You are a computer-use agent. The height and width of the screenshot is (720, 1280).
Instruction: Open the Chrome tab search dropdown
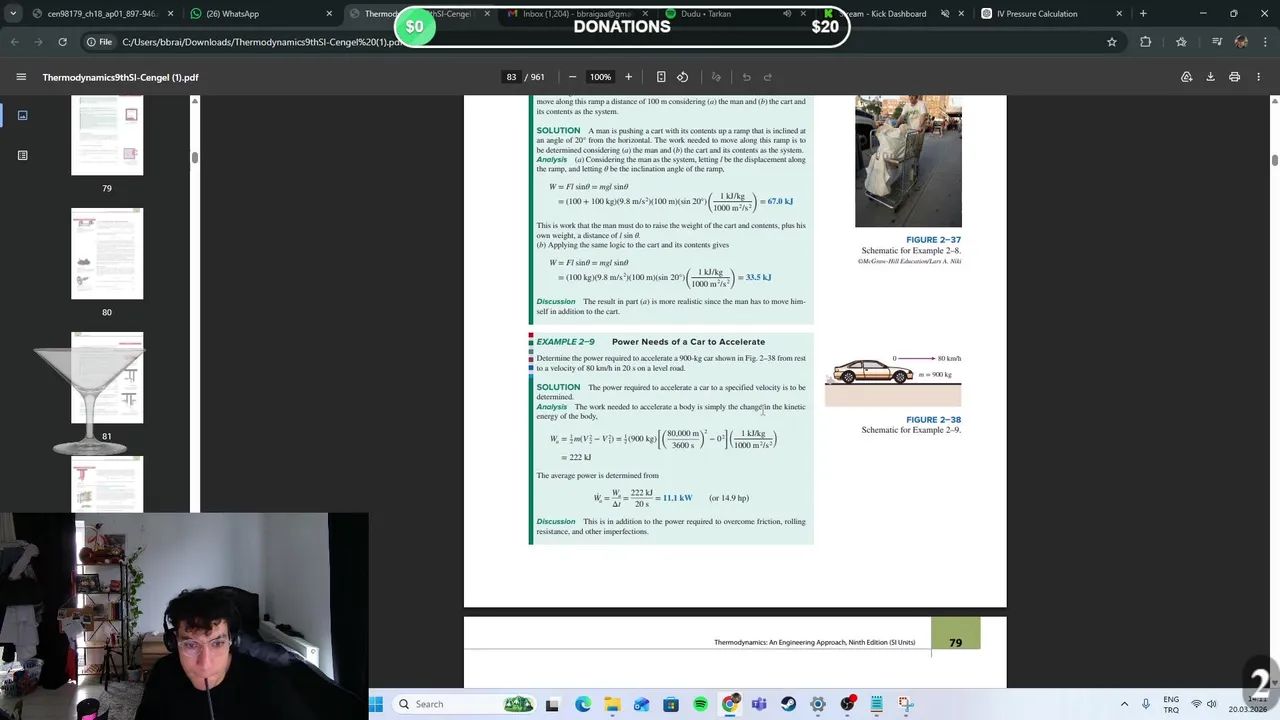click(x=13, y=14)
